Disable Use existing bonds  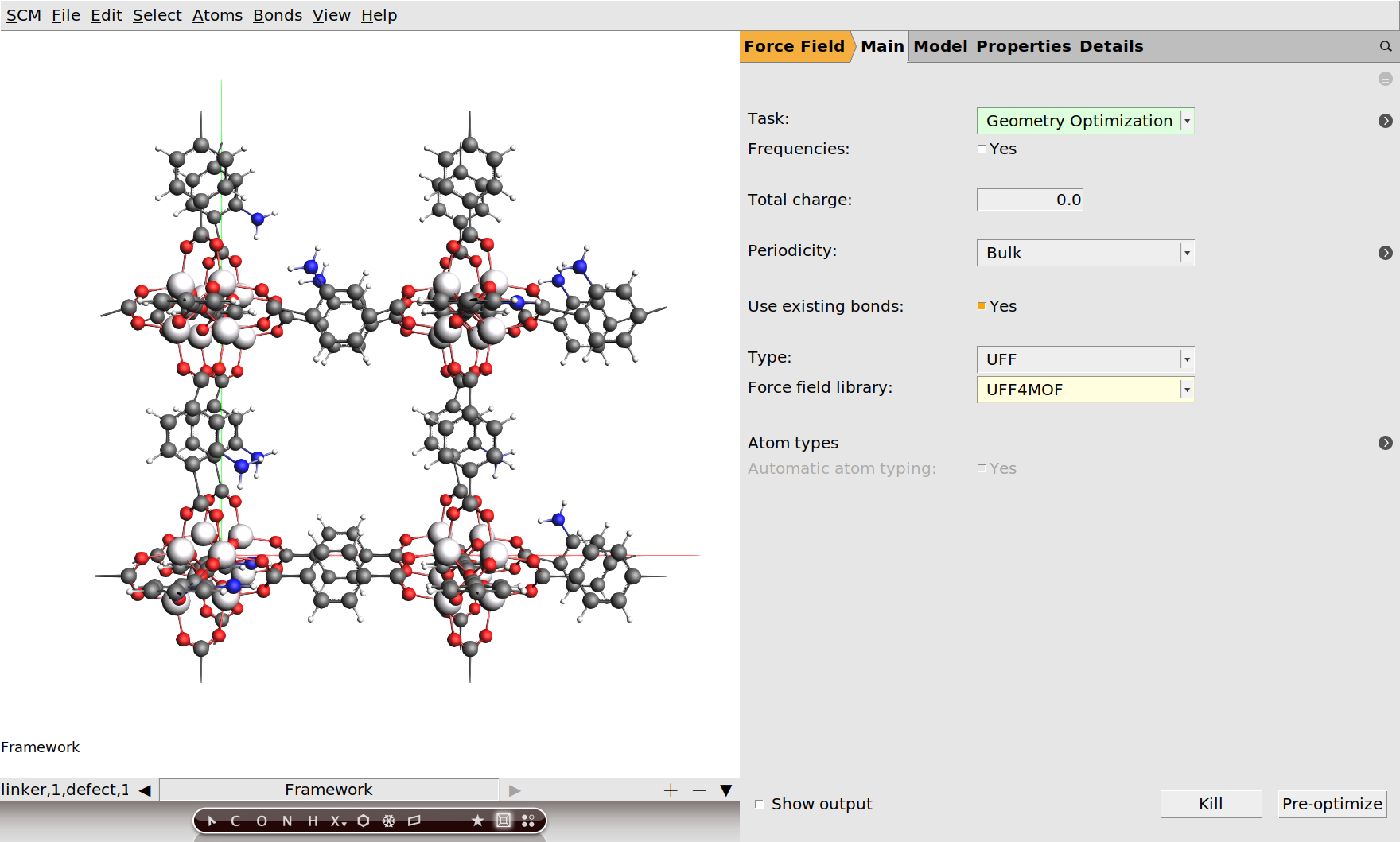point(981,305)
